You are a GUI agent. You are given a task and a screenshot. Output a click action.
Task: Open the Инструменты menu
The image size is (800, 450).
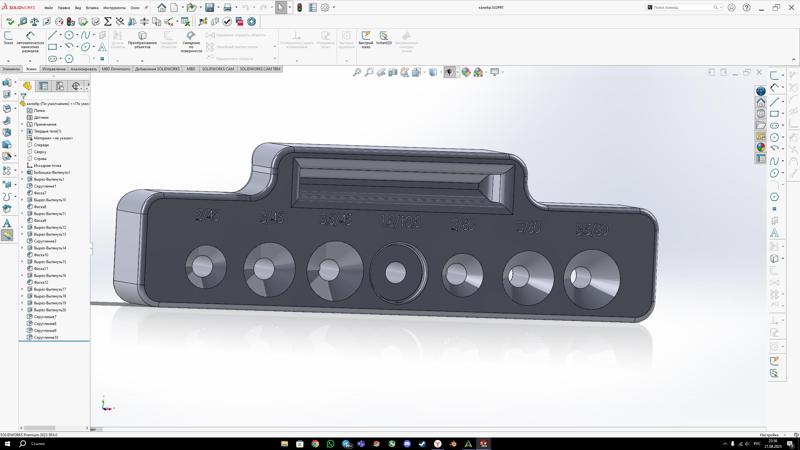coord(114,8)
